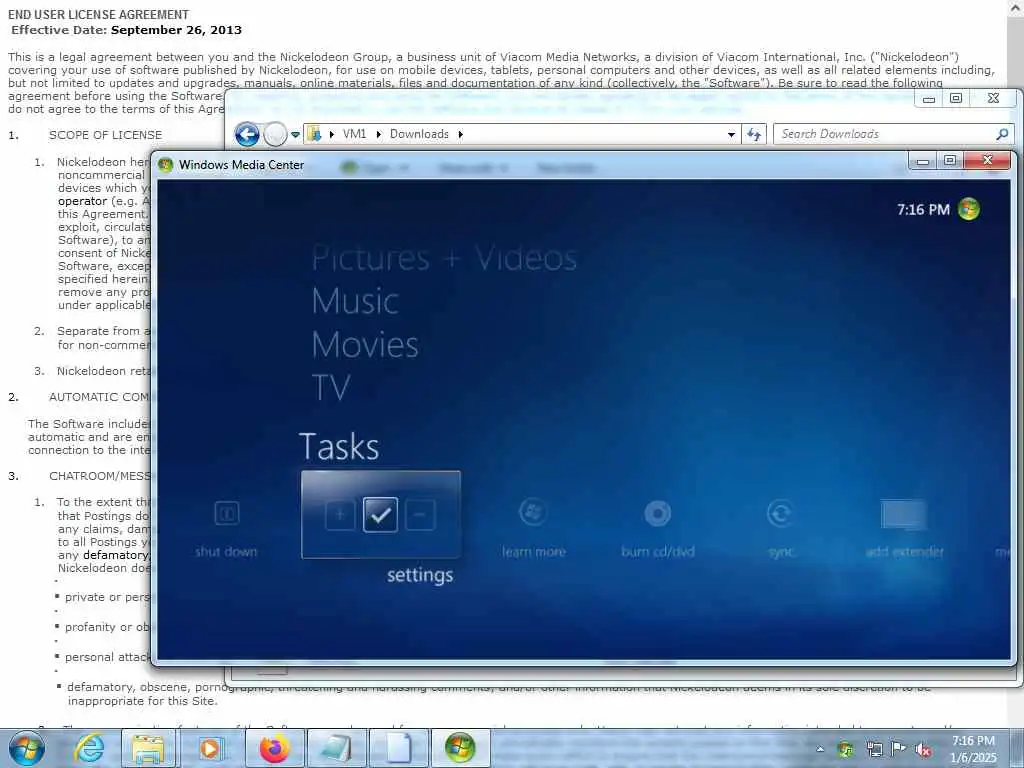Click the search magnifier icon in Explorer
Image resolution: width=1024 pixels, height=768 pixels.
1002,134
